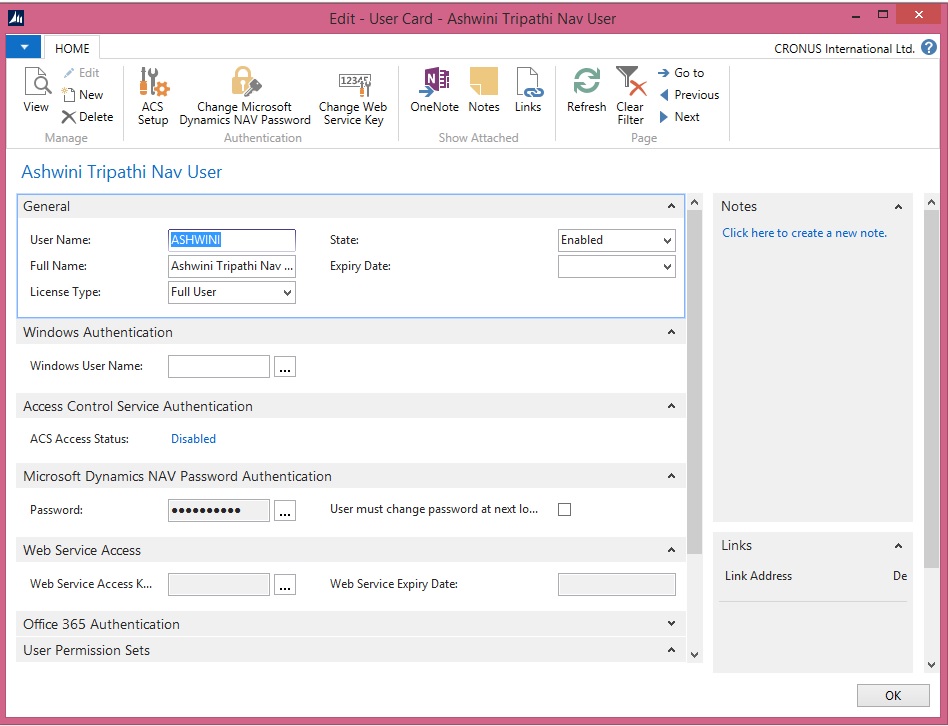The width and height of the screenshot is (948, 726).
Task: Open ACS Setup from the ribbon
Action: tap(153, 96)
